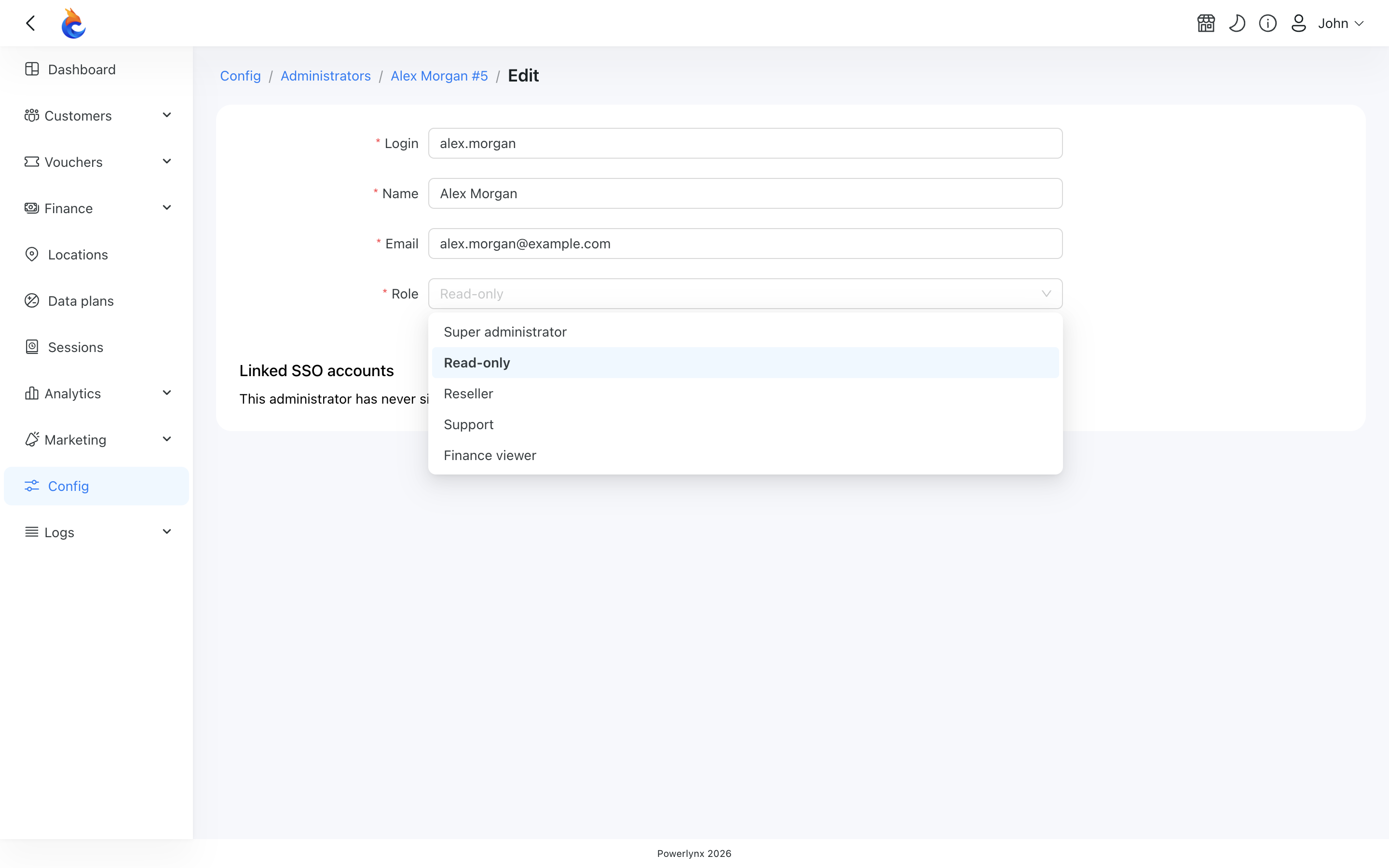
Task: Click the Finance money icon
Action: pos(32,208)
